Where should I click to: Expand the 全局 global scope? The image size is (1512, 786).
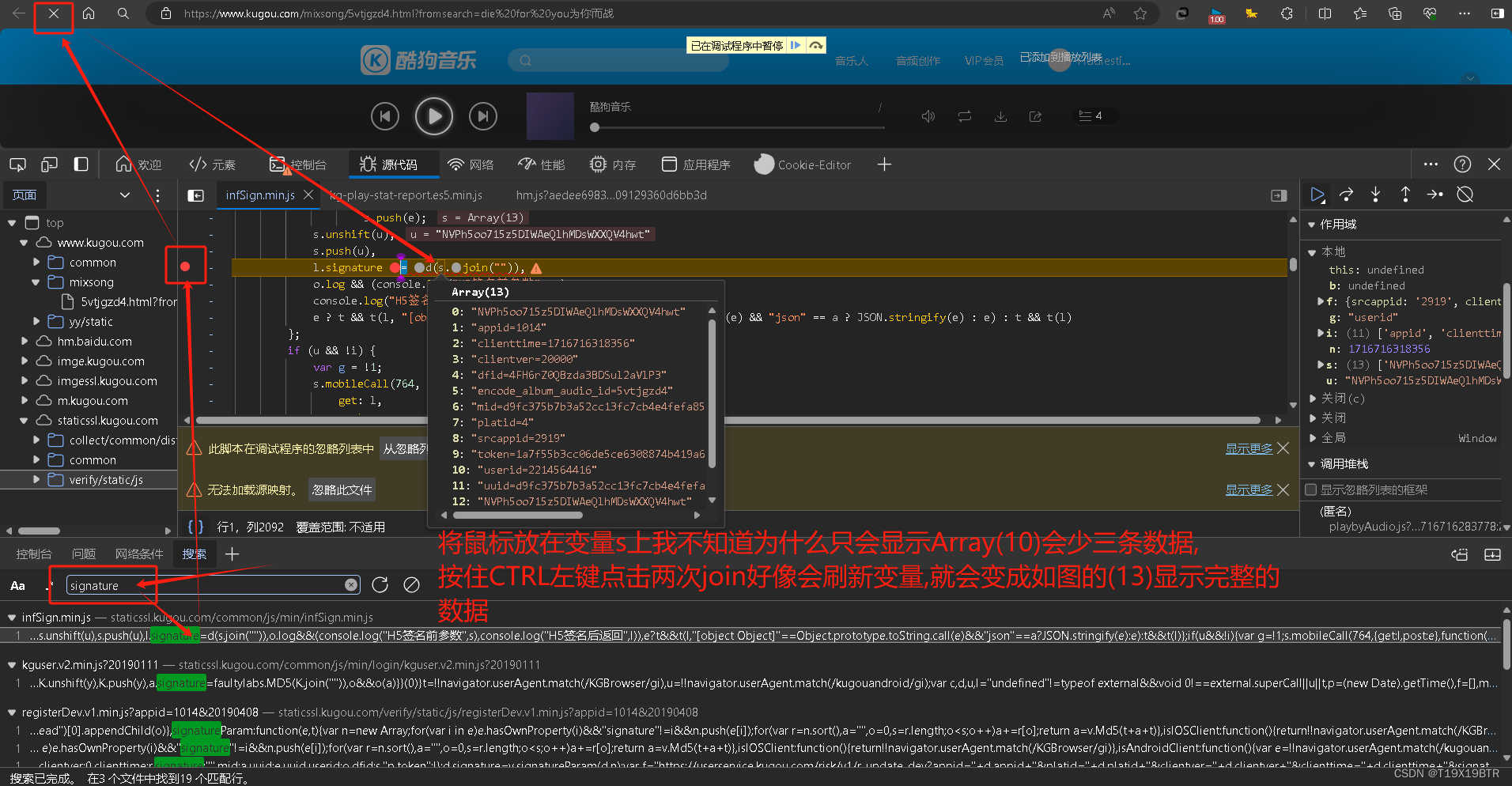[x=1314, y=438]
